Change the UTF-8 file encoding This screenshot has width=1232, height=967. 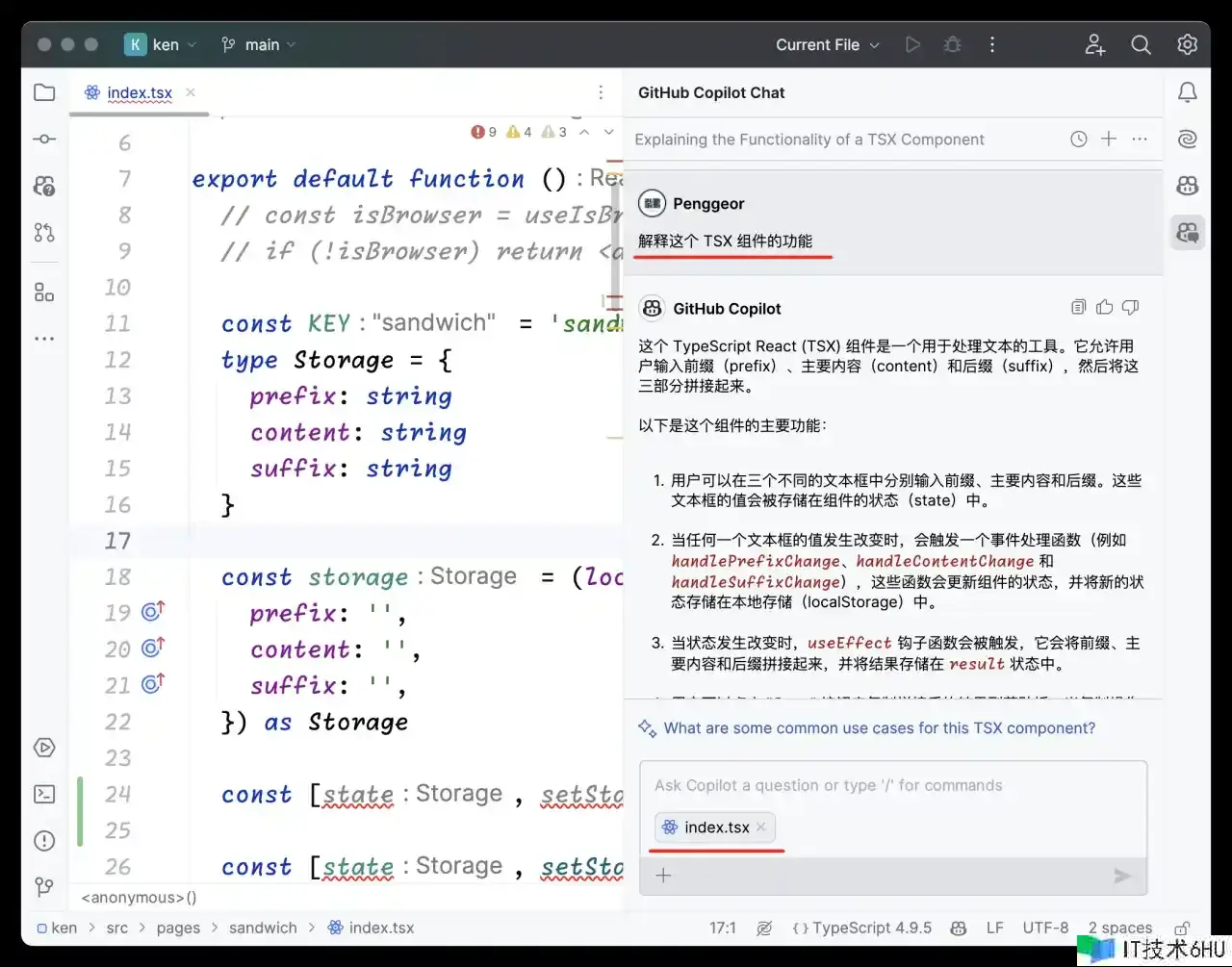tap(1045, 929)
